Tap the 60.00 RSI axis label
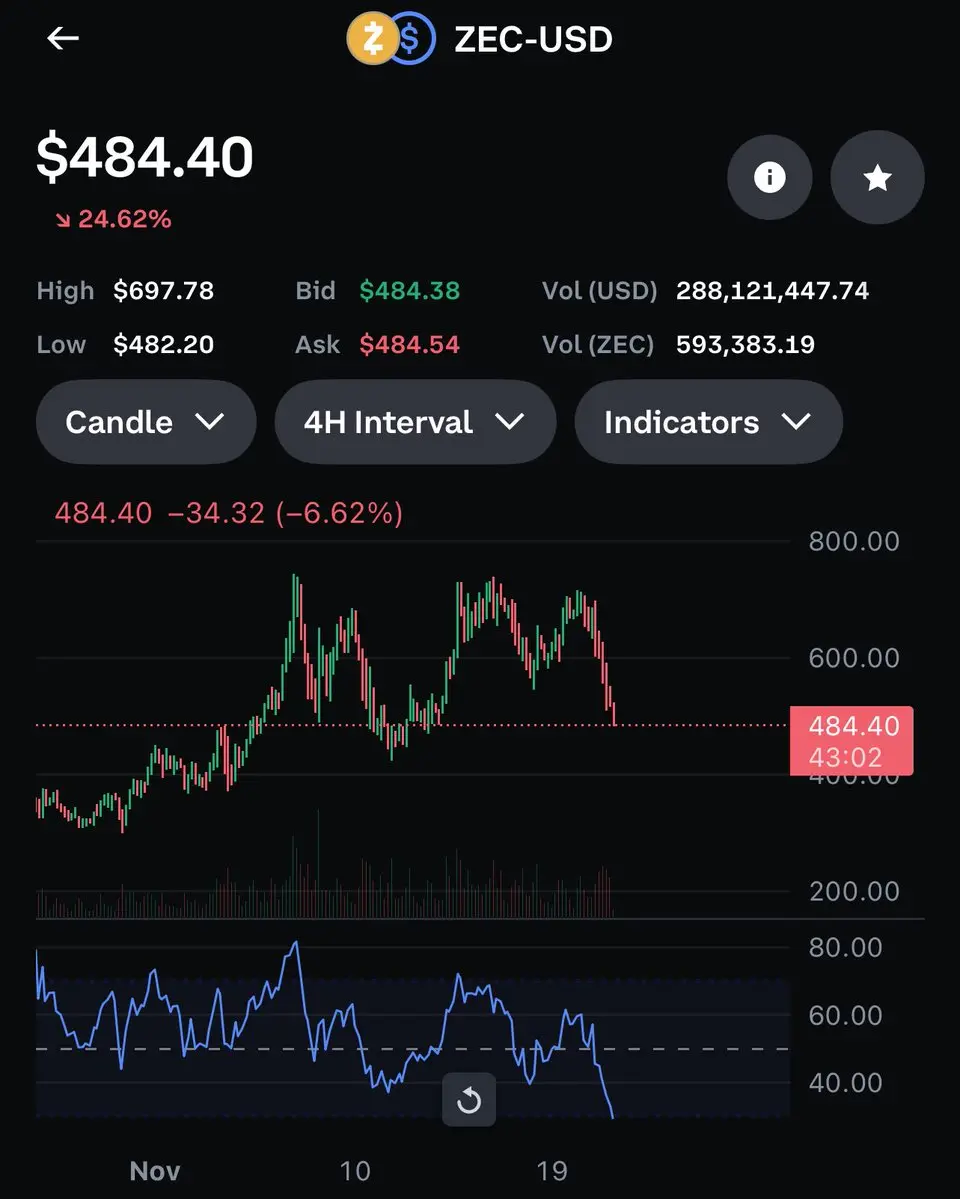 pyautogui.click(x=846, y=1015)
